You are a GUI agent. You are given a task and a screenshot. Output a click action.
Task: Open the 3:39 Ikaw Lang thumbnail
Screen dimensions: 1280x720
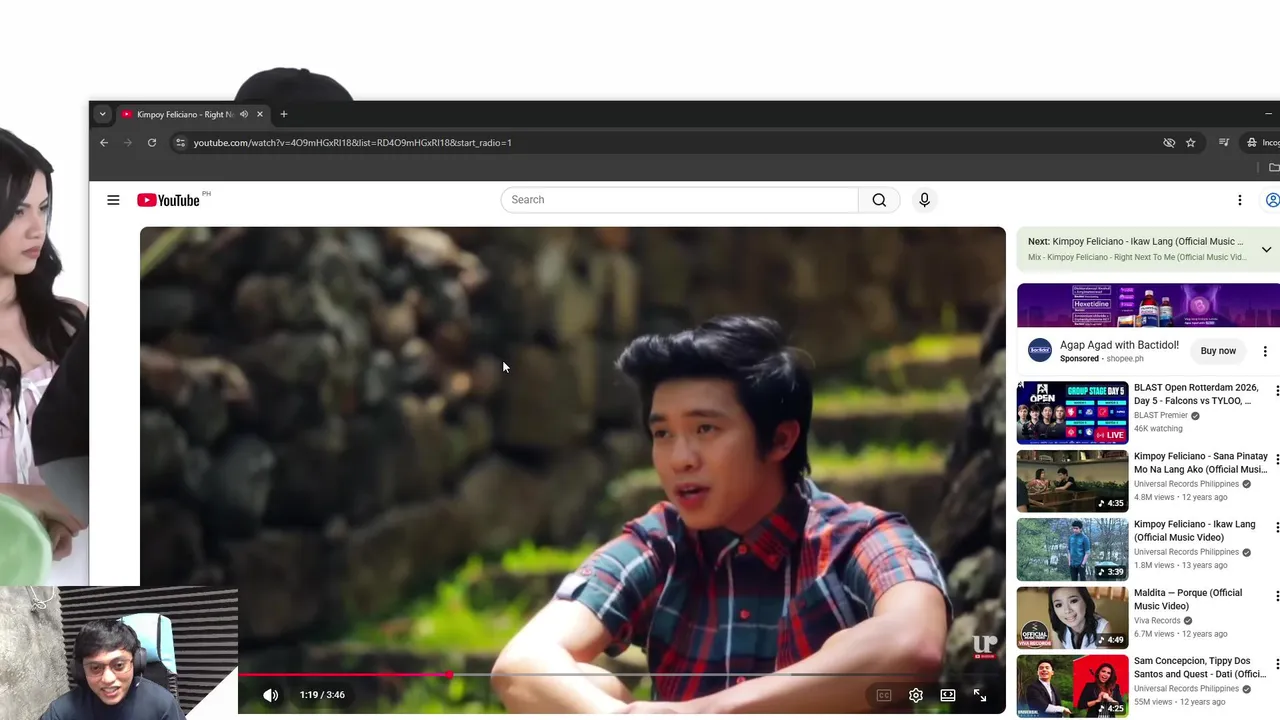coord(1072,549)
